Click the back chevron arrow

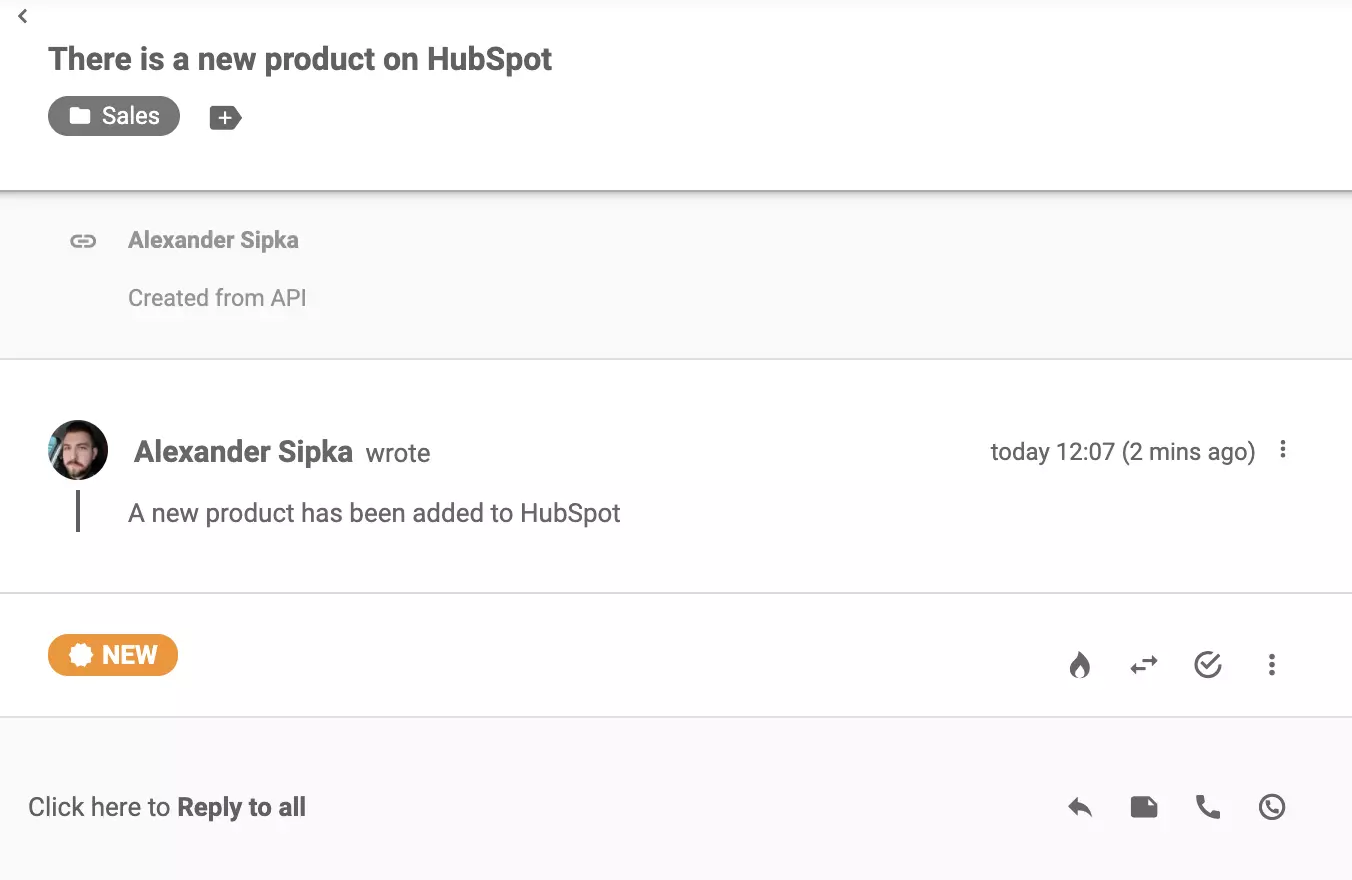tap(22, 16)
